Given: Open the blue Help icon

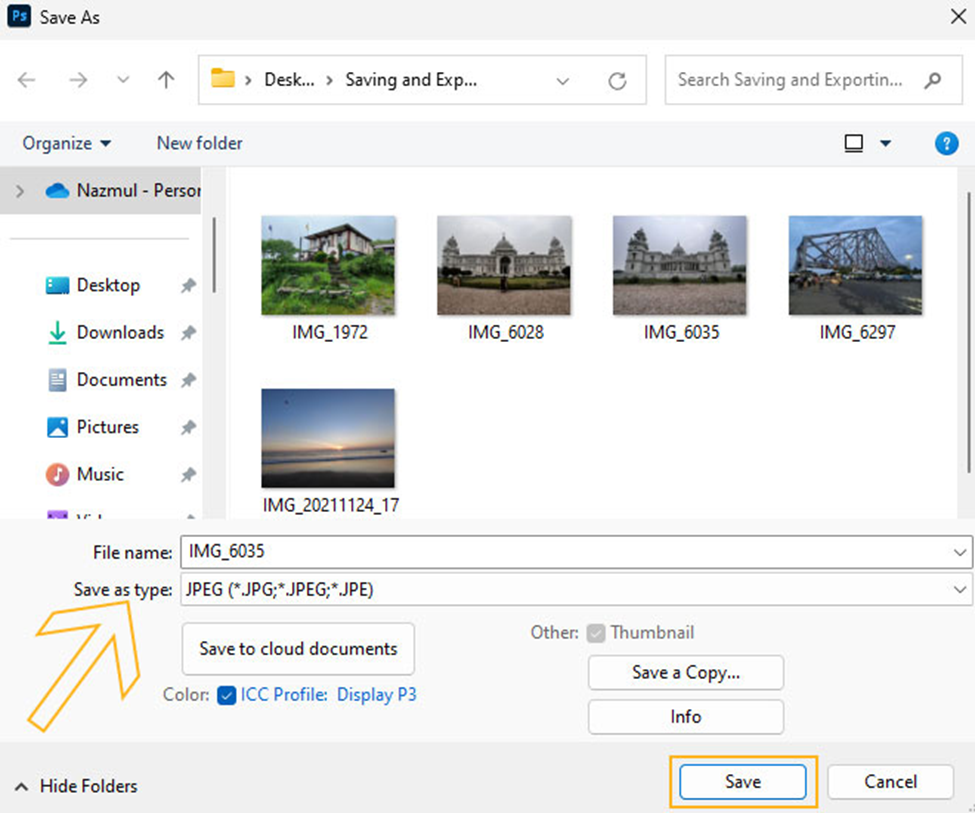Looking at the screenshot, I should (x=946, y=143).
